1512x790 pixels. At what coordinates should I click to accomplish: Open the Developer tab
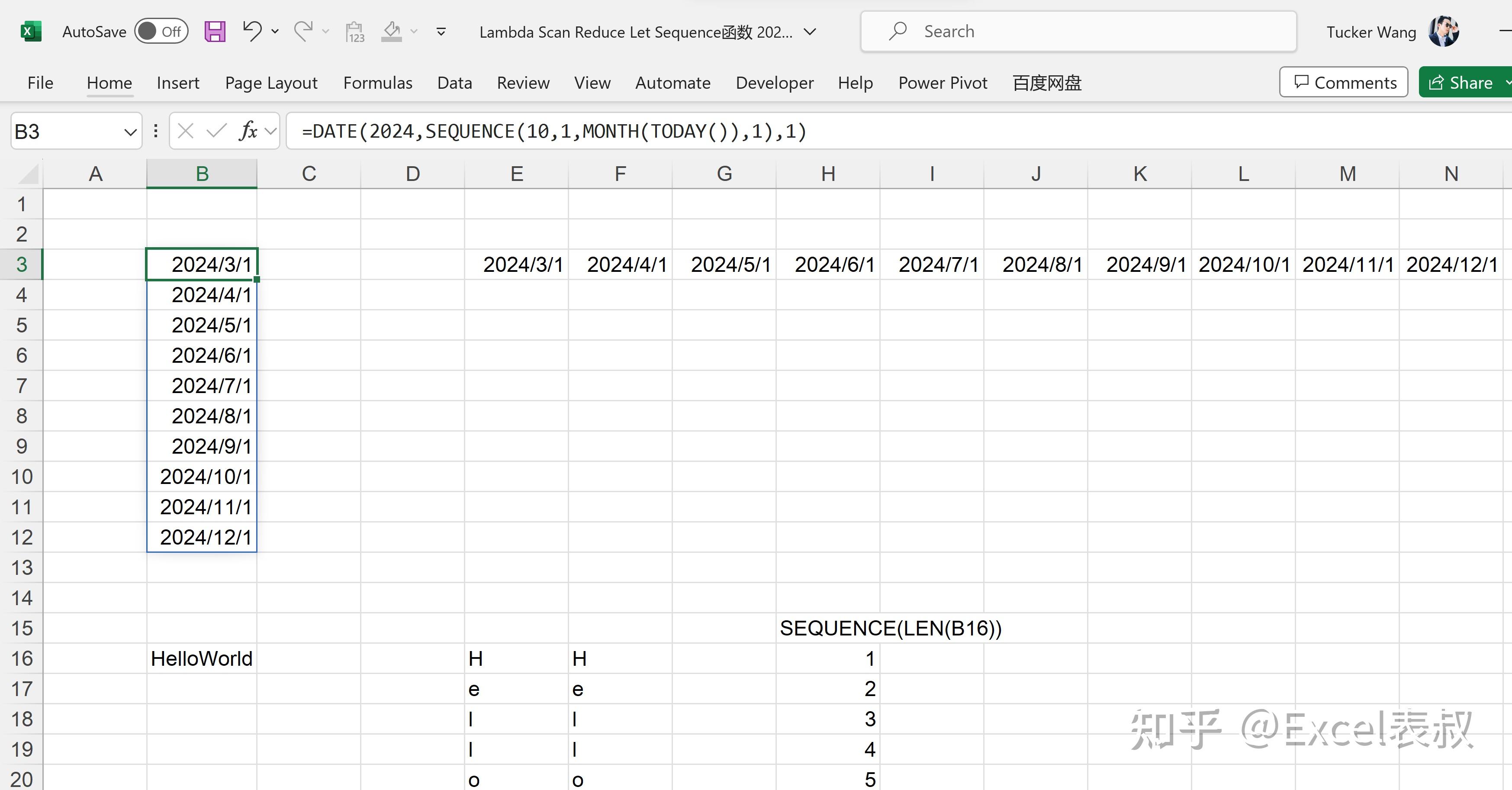774,83
